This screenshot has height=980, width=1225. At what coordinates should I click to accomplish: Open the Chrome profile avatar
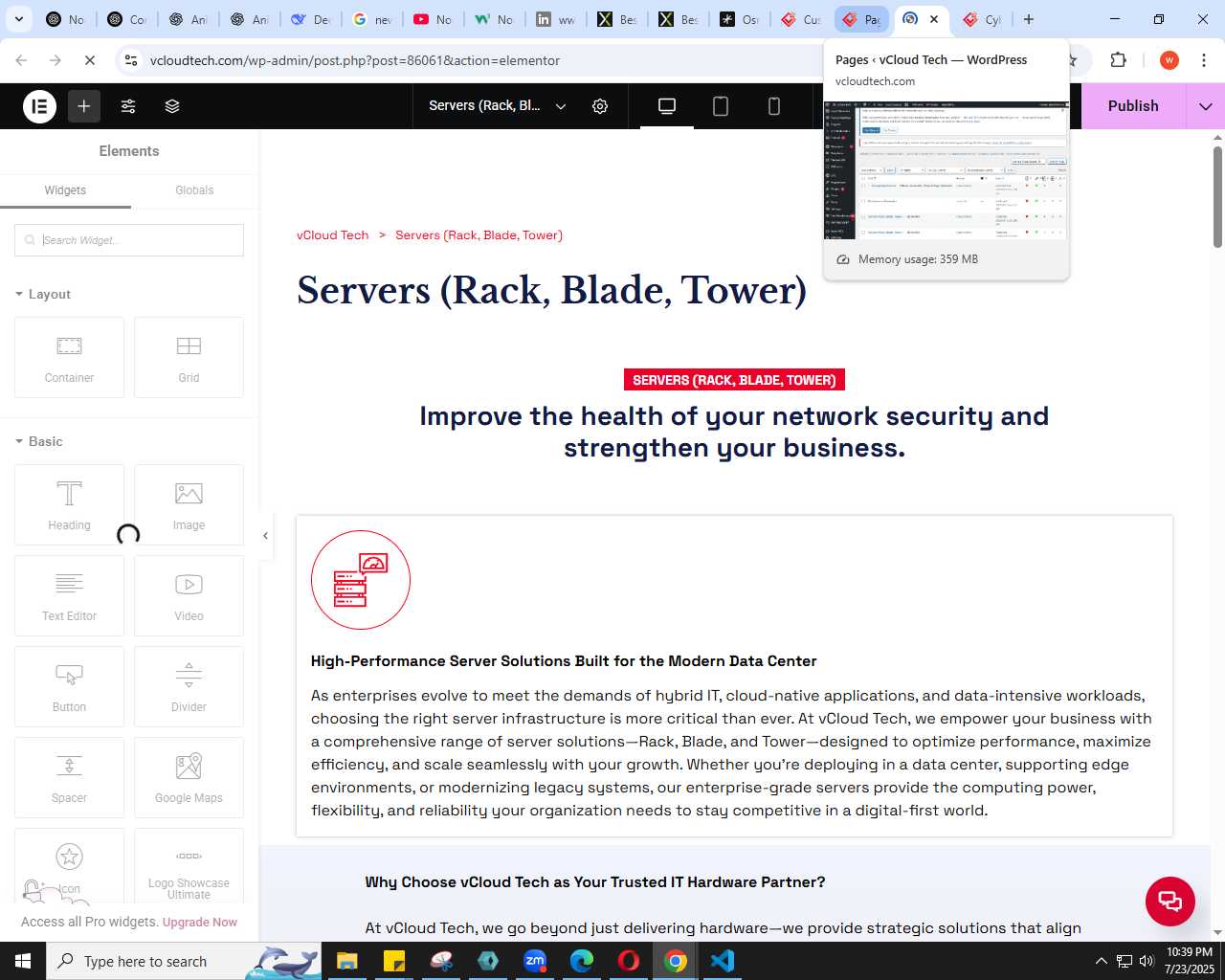(1169, 60)
